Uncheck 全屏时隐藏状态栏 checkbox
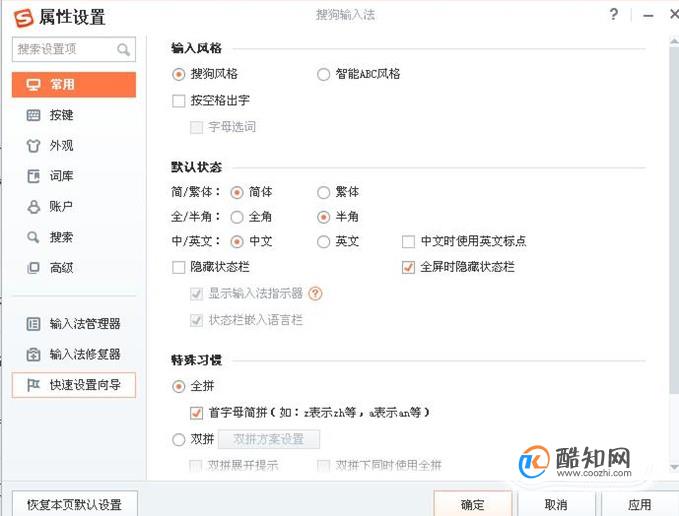The width and height of the screenshot is (679, 516). pyautogui.click(x=408, y=267)
